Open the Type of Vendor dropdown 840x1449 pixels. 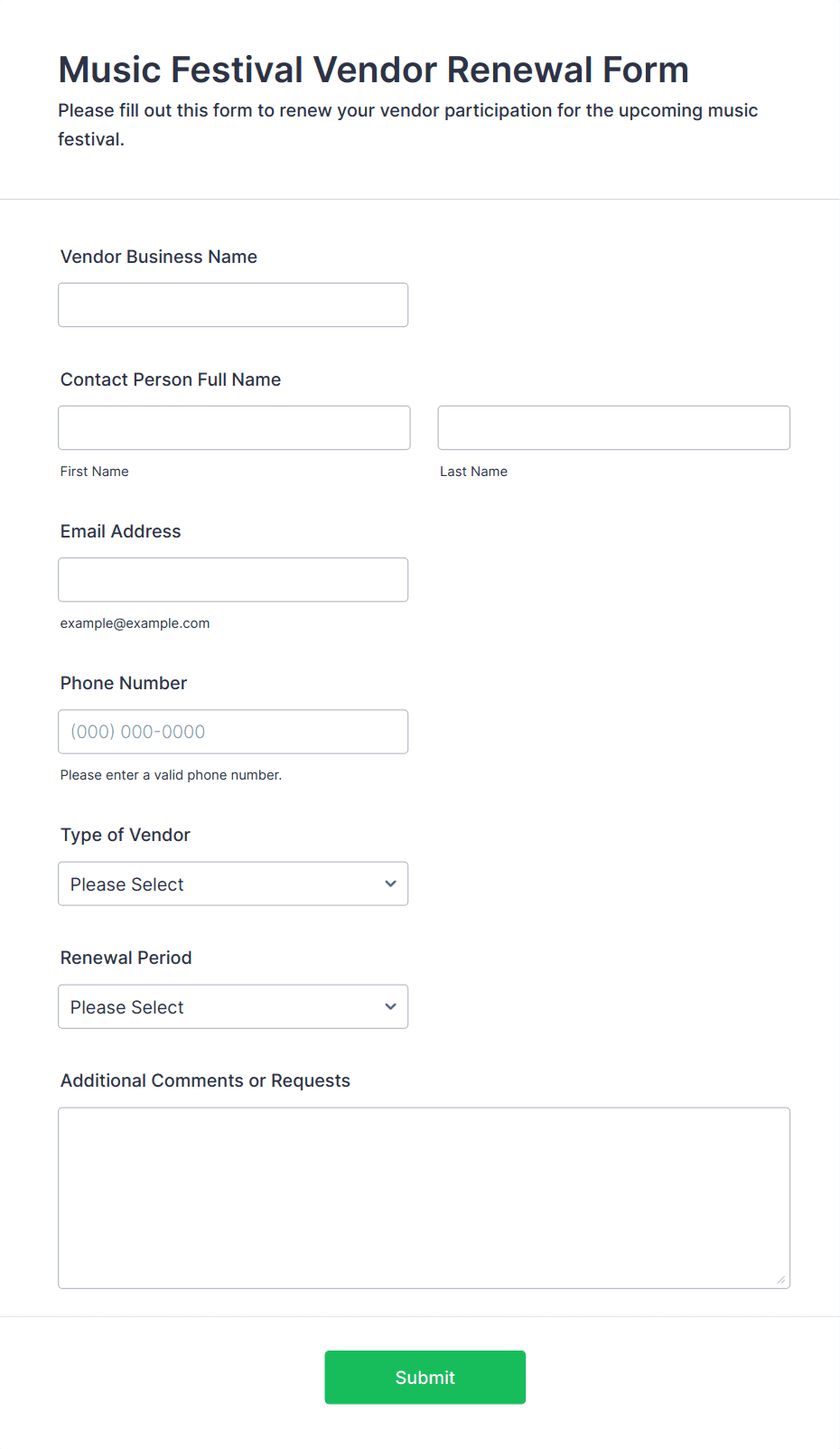[x=232, y=883]
